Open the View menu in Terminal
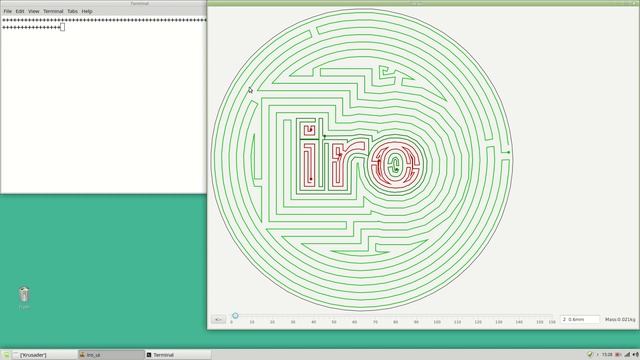This screenshot has height=360, width=640. coord(34,11)
